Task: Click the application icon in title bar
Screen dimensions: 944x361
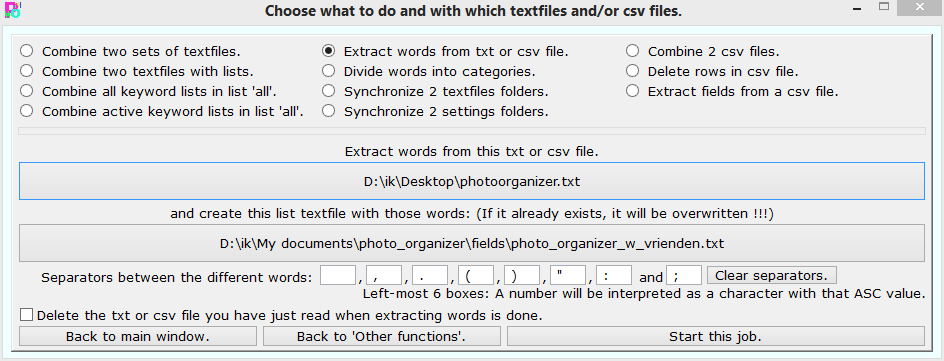Action: pos(12,10)
